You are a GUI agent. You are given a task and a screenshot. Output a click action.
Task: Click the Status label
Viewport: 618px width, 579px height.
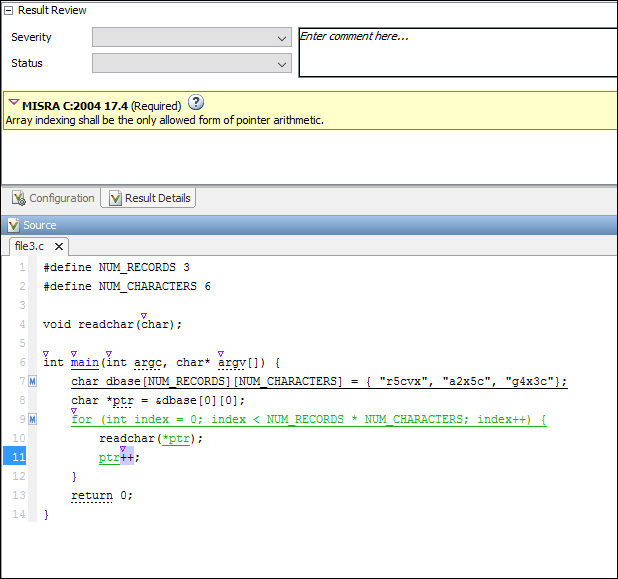(27, 63)
